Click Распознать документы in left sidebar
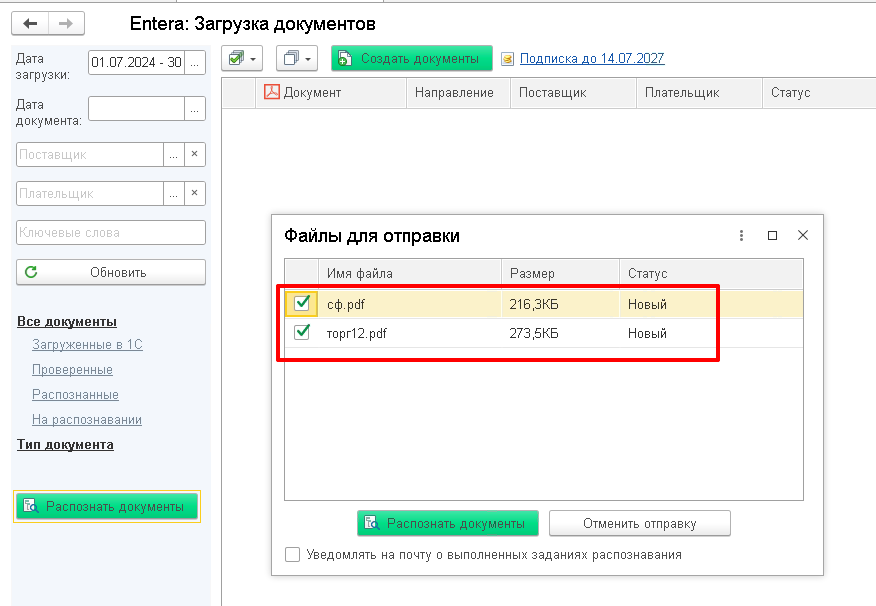The image size is (876, 606). [x=107, y=507]
